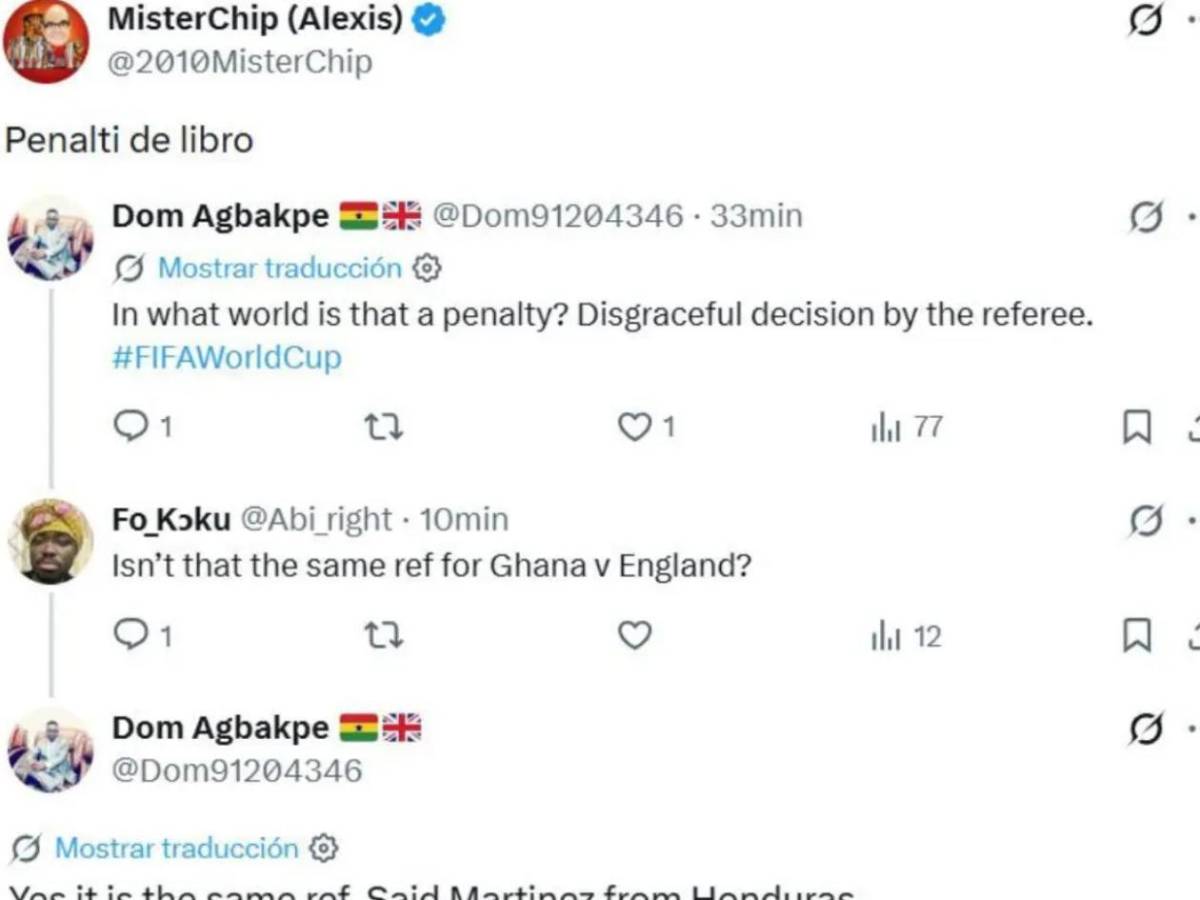This screenshot has height=900, width=1200.
Task: Show translation of Dom's first tweet
Action: (279, 268)
